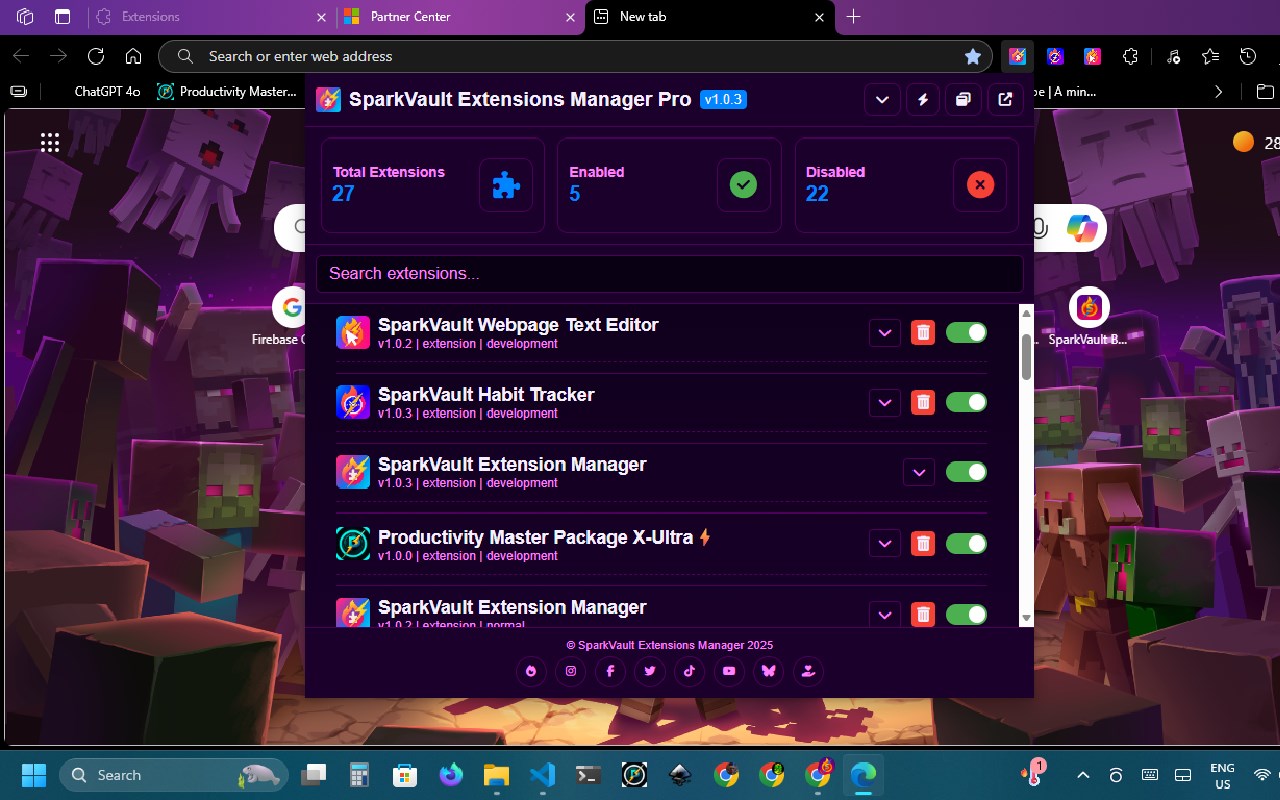Click the scrollbar thumb of extensions list
Viewport: 1280px width, 800px height.
pos(1026,357)
